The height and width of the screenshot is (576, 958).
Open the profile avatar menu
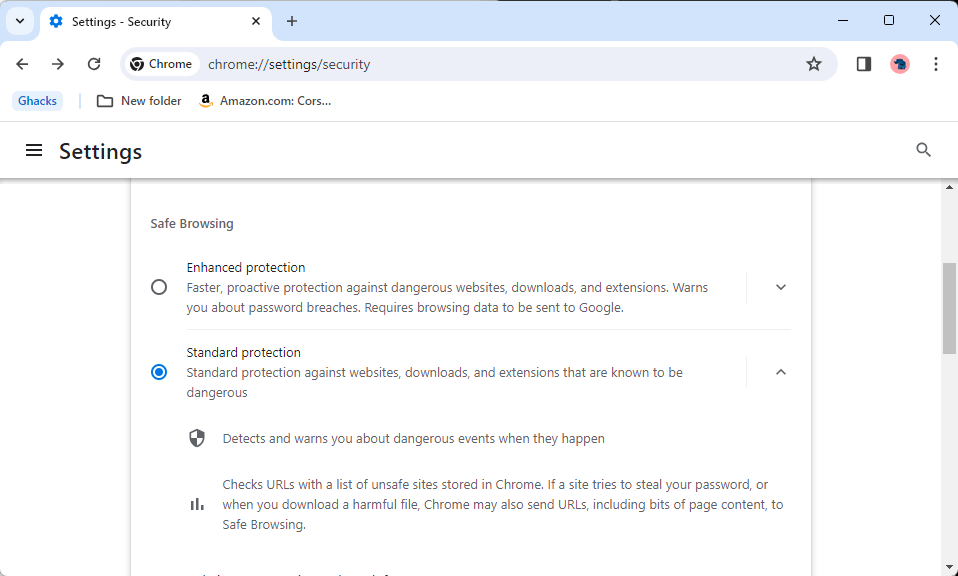coord(899,64)
